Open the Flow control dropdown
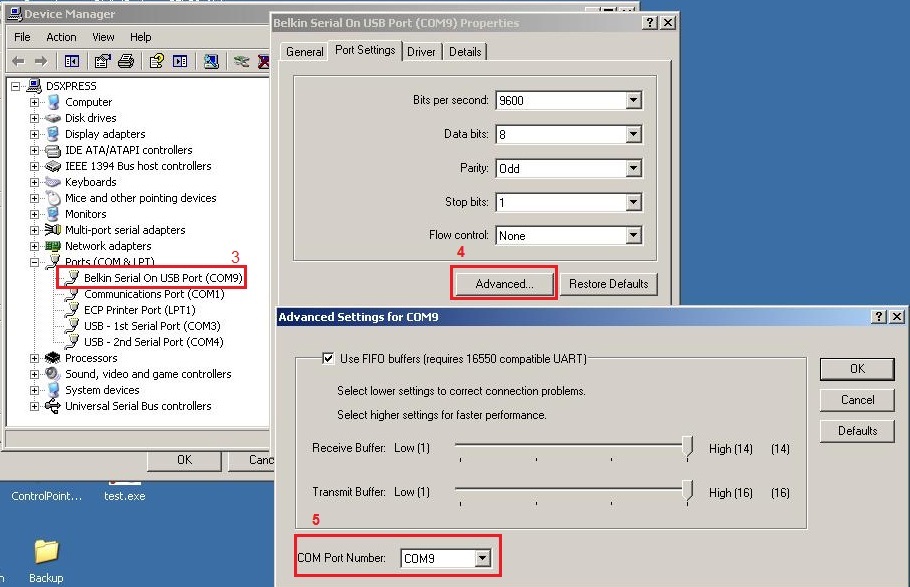This screenshot has width=910, height=587. 631,235
